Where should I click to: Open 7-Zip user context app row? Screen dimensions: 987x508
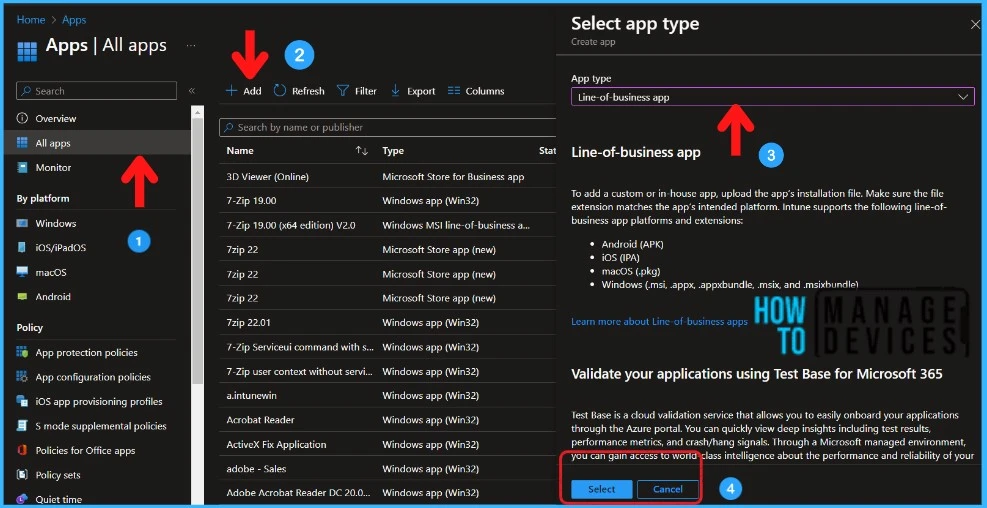point(387,371)
